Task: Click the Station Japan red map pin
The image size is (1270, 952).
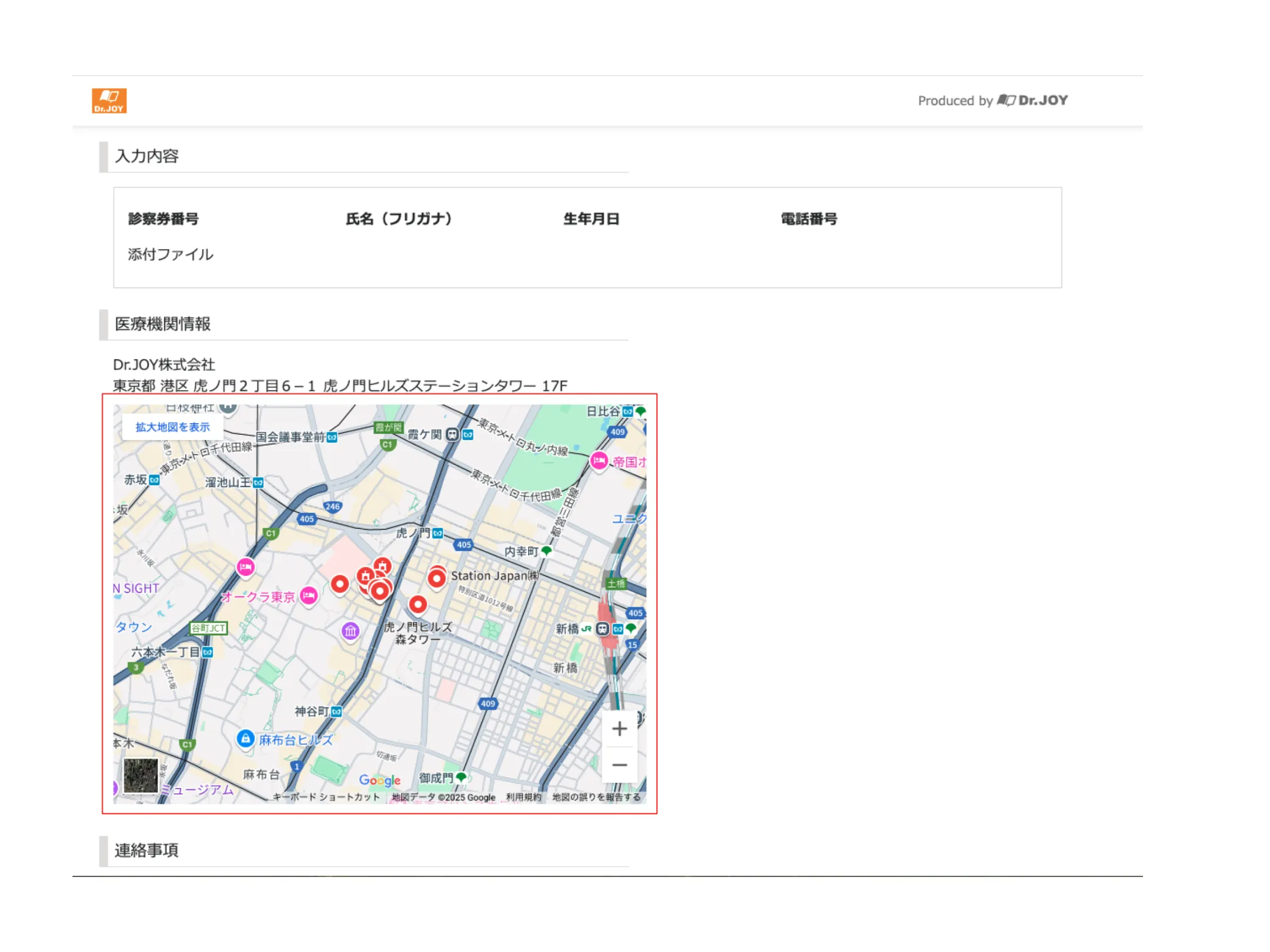Action: point(436,578)
